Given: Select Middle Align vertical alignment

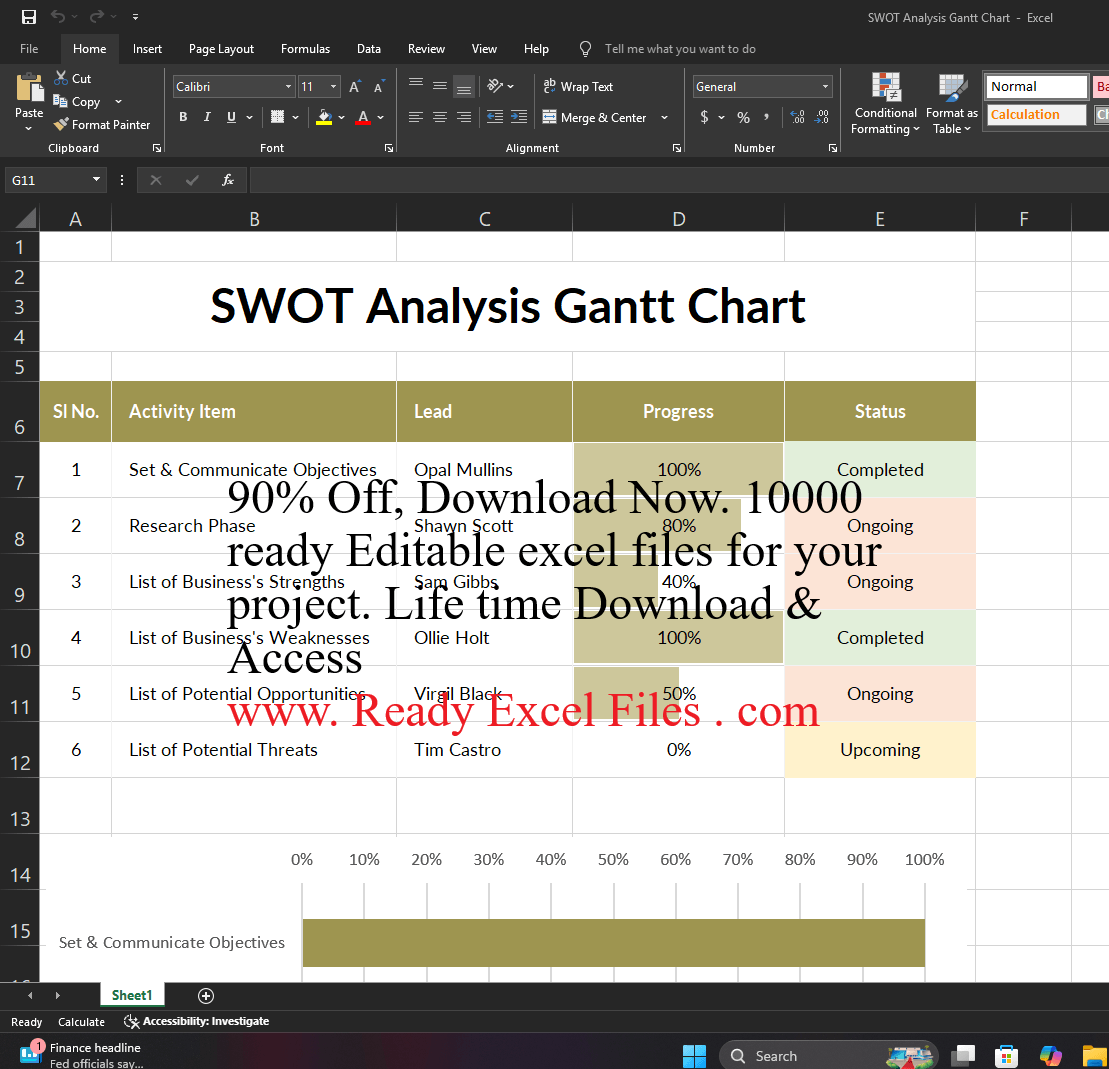Looking at the screenshot, I should click(x=440, y=86).
